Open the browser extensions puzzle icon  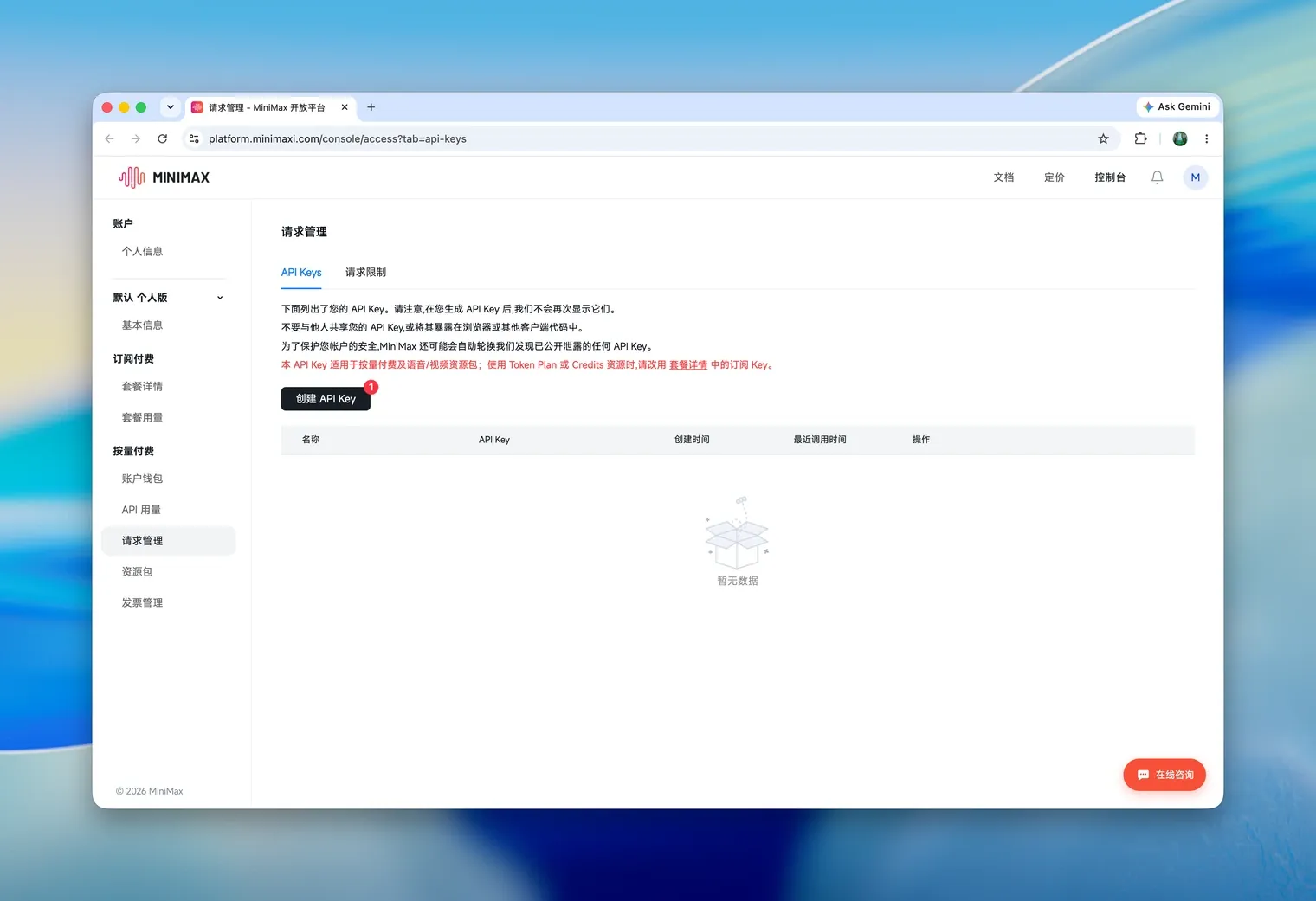point(1140,138)
